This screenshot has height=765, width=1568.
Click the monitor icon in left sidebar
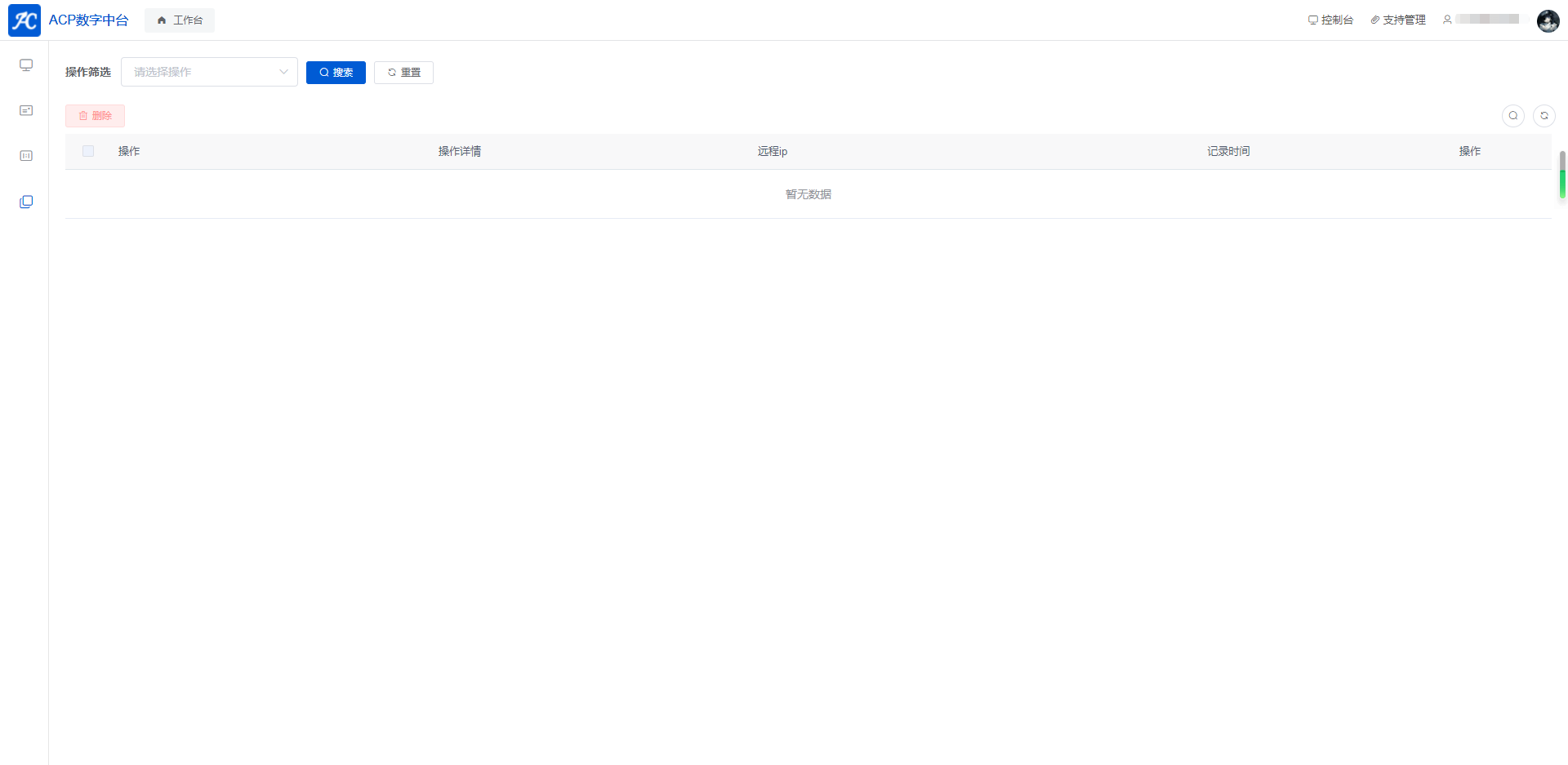pyautogui.click(x=26, y=65)
